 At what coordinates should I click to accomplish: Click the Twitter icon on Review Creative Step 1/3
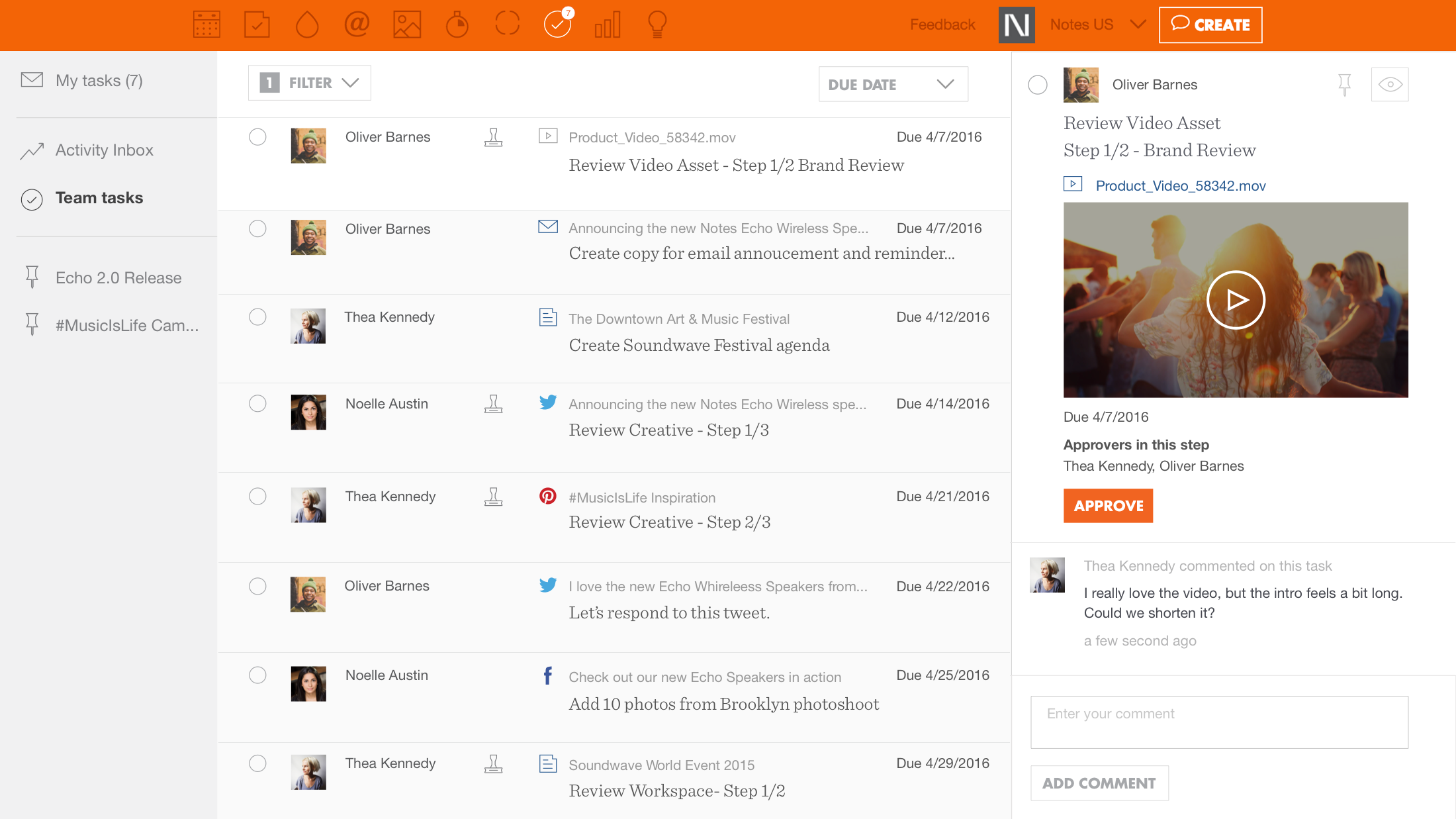click(x=548, y=403)
